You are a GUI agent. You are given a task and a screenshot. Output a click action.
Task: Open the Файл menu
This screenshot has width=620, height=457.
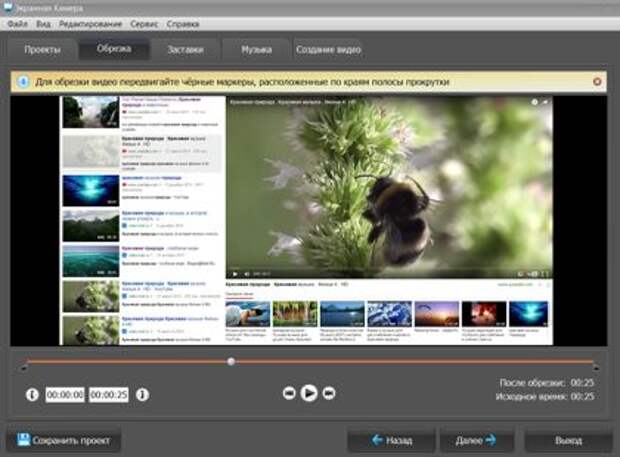click(17, 24)
